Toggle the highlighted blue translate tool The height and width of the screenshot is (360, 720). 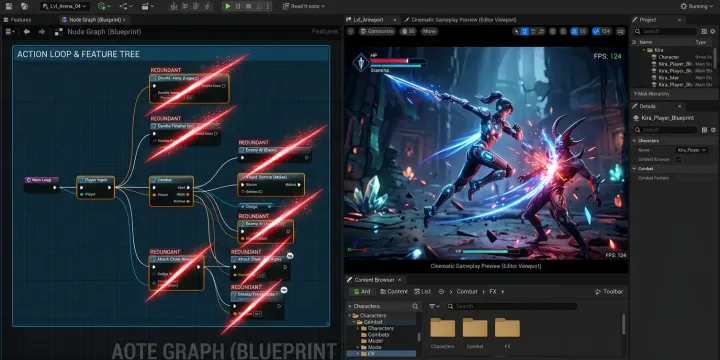(524, 31)
